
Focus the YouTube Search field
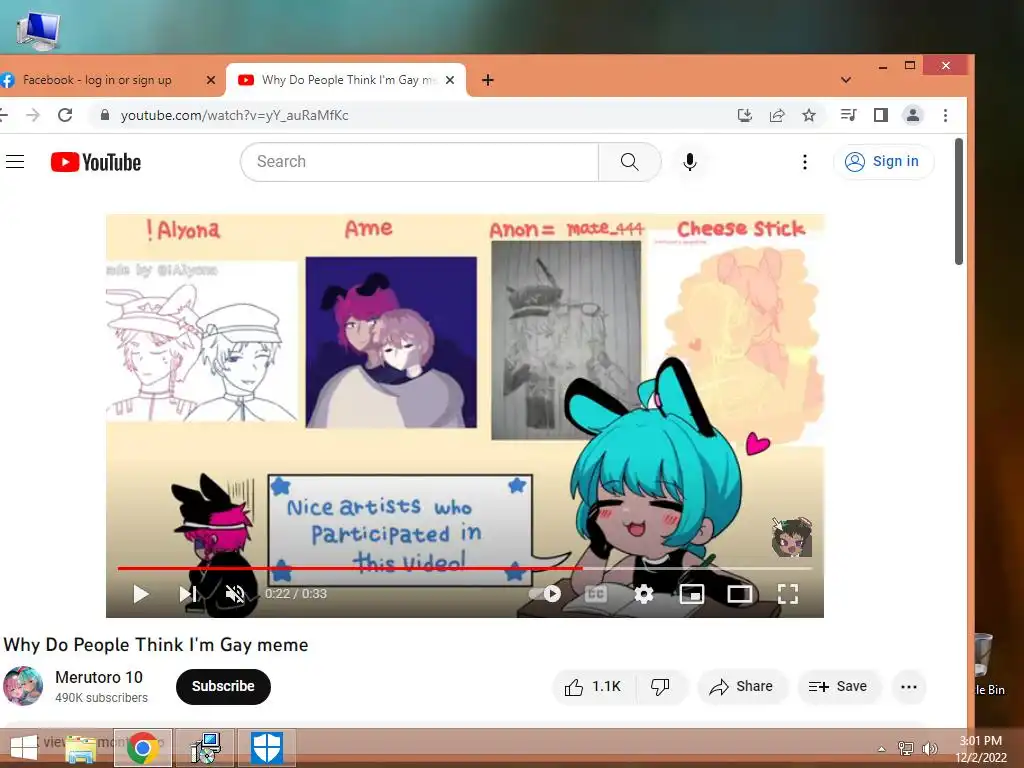[x=419, y=161]
